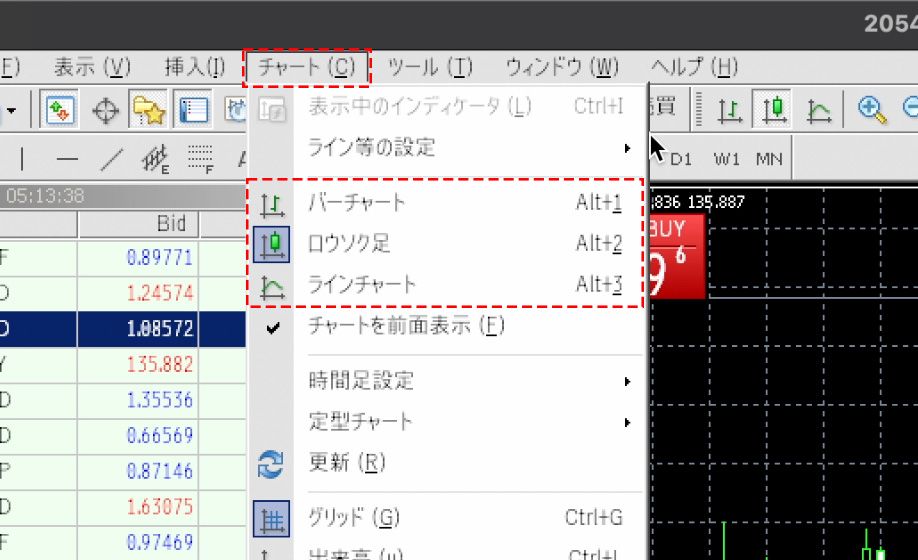The width and height of the screenshot is (918, 560).
Task: Select the line chart toolbar icon
Action: 819,109
